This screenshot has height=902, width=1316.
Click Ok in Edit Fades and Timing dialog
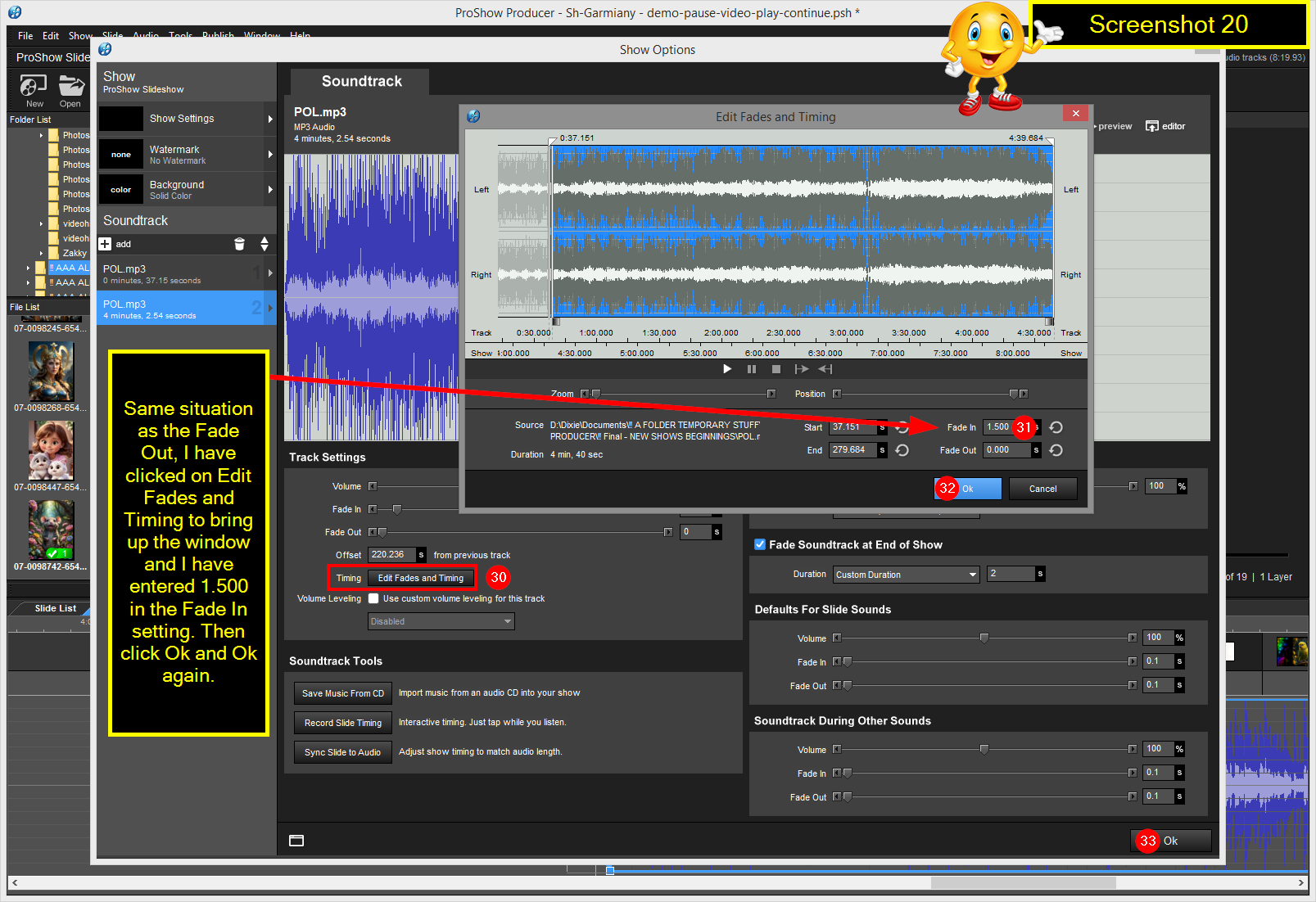tap(968, 489)
